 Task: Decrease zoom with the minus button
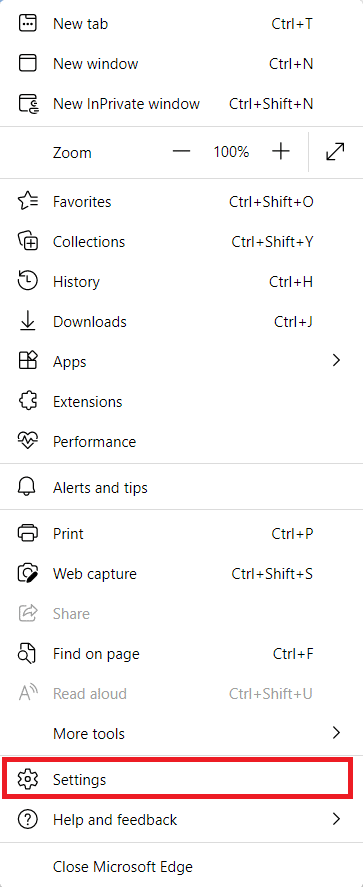[181, 152]
